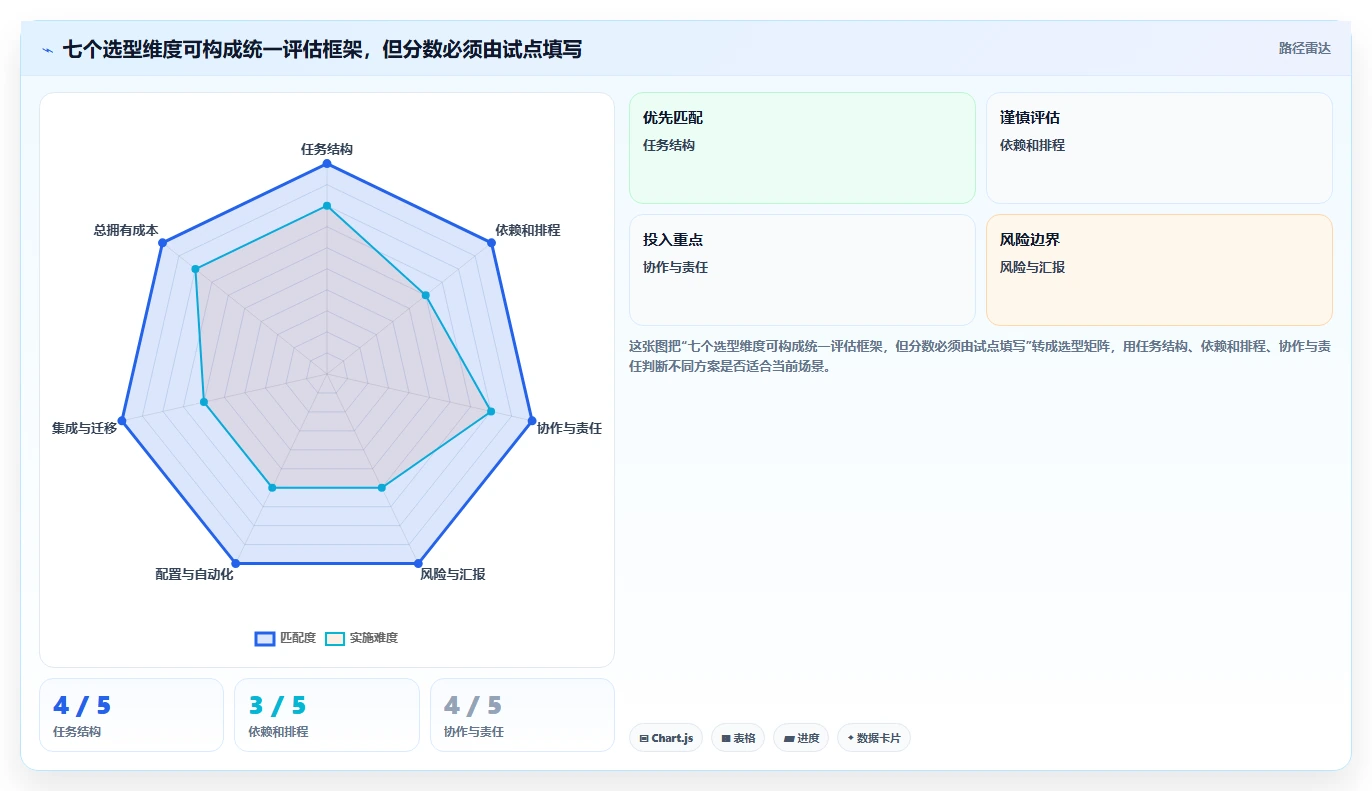1372x791 pixels.
Task: Click the 协作与责任 radar axis label
Action: (569, 428)
